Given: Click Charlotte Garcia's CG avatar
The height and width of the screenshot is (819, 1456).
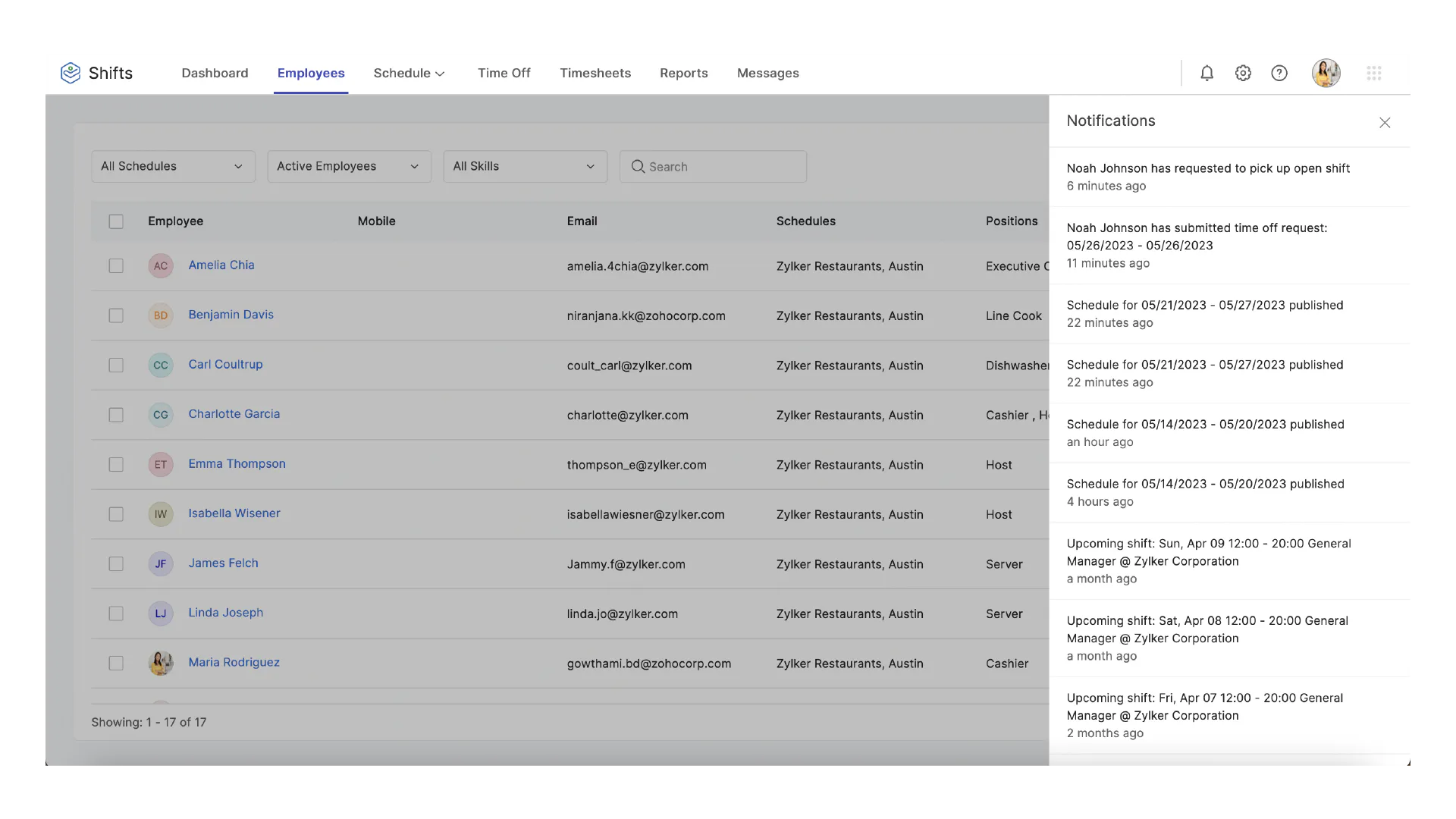Looking at the screenshot, I should pos(161,415).
